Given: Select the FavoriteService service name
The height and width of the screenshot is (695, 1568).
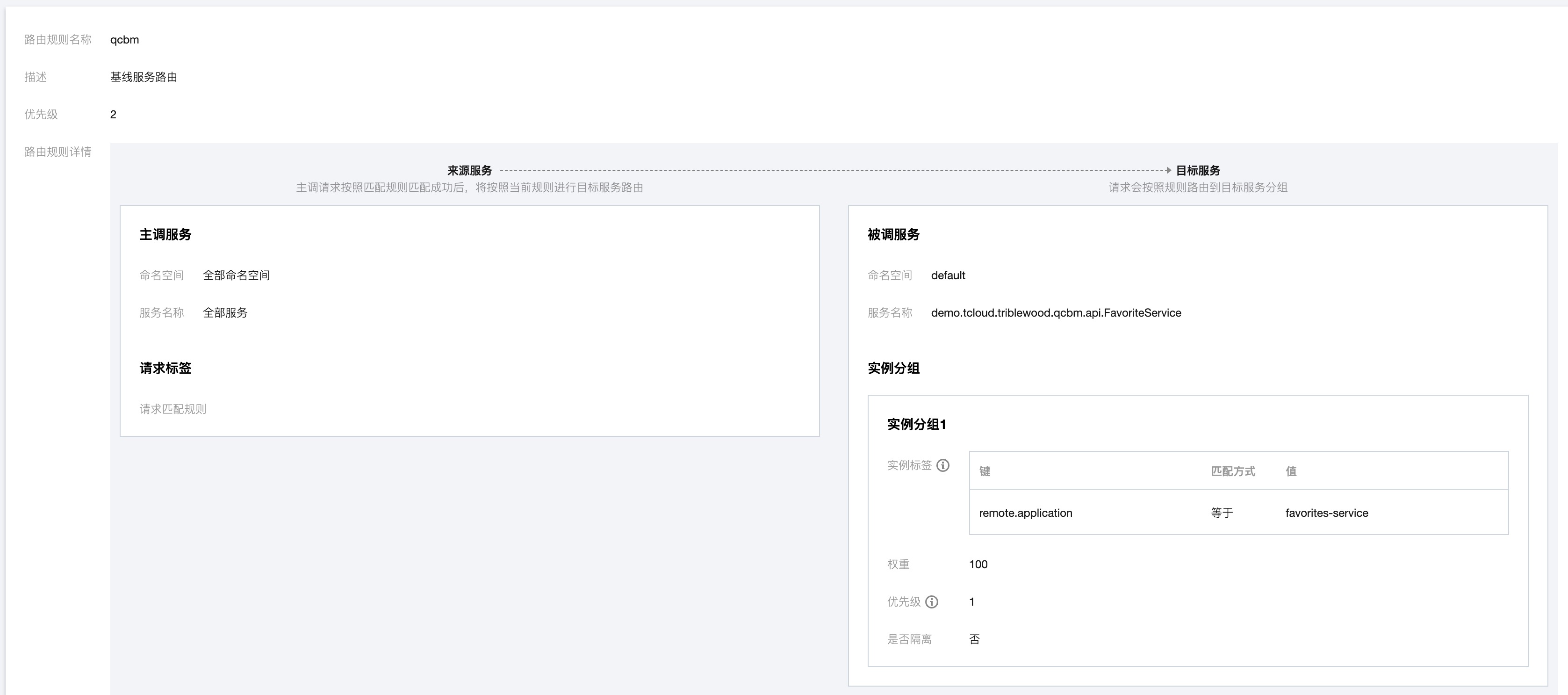Looking at the screenshot, I should click(x=1056, y=312).
